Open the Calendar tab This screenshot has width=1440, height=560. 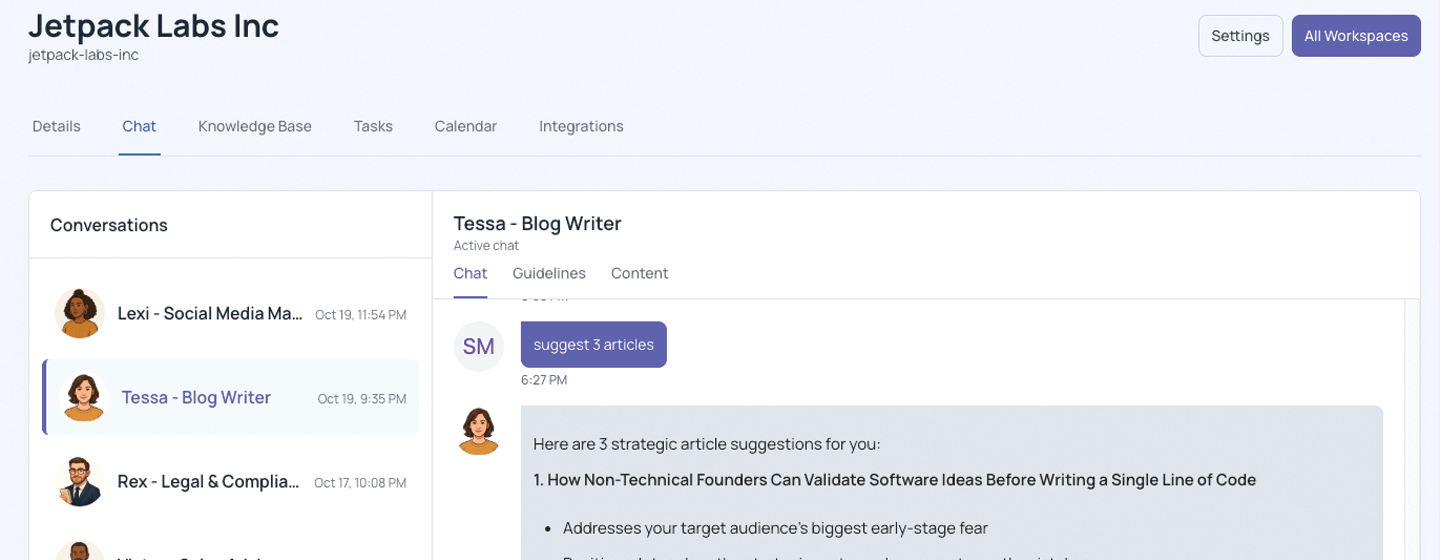click(x=465, y=126)
